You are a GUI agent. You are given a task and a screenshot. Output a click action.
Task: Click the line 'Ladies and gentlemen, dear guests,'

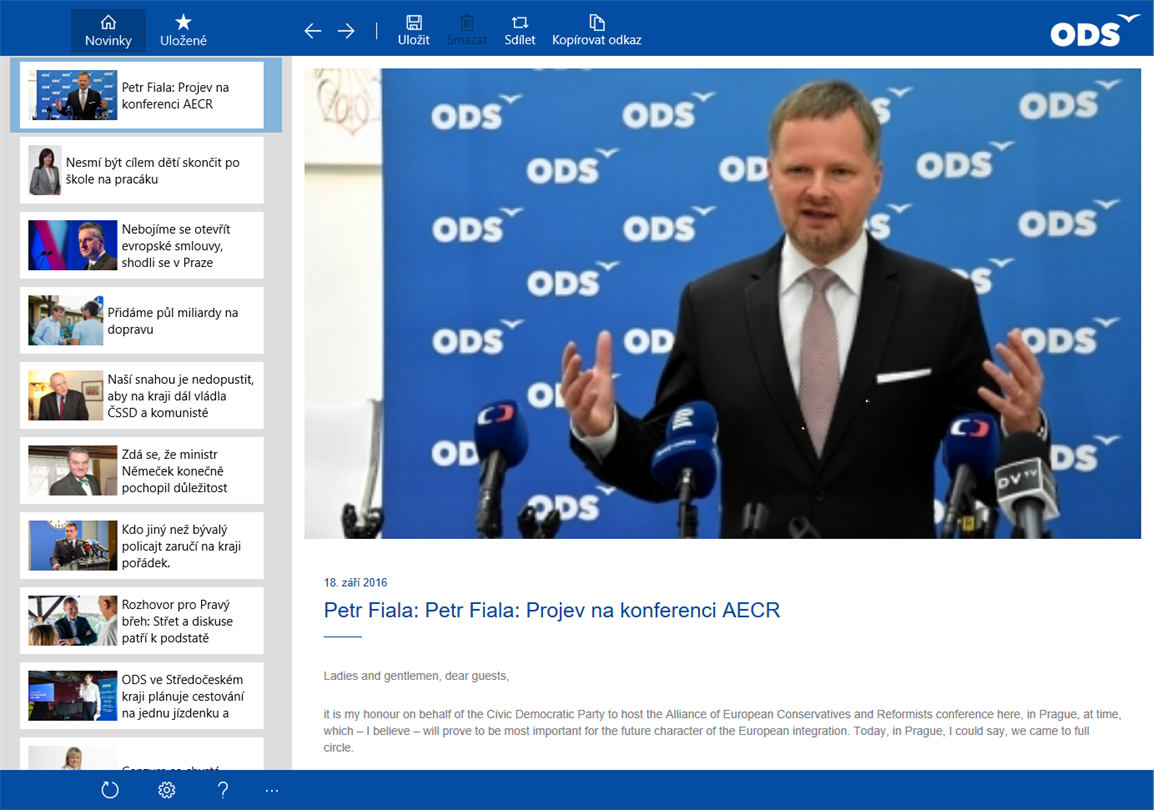point(417,676)
